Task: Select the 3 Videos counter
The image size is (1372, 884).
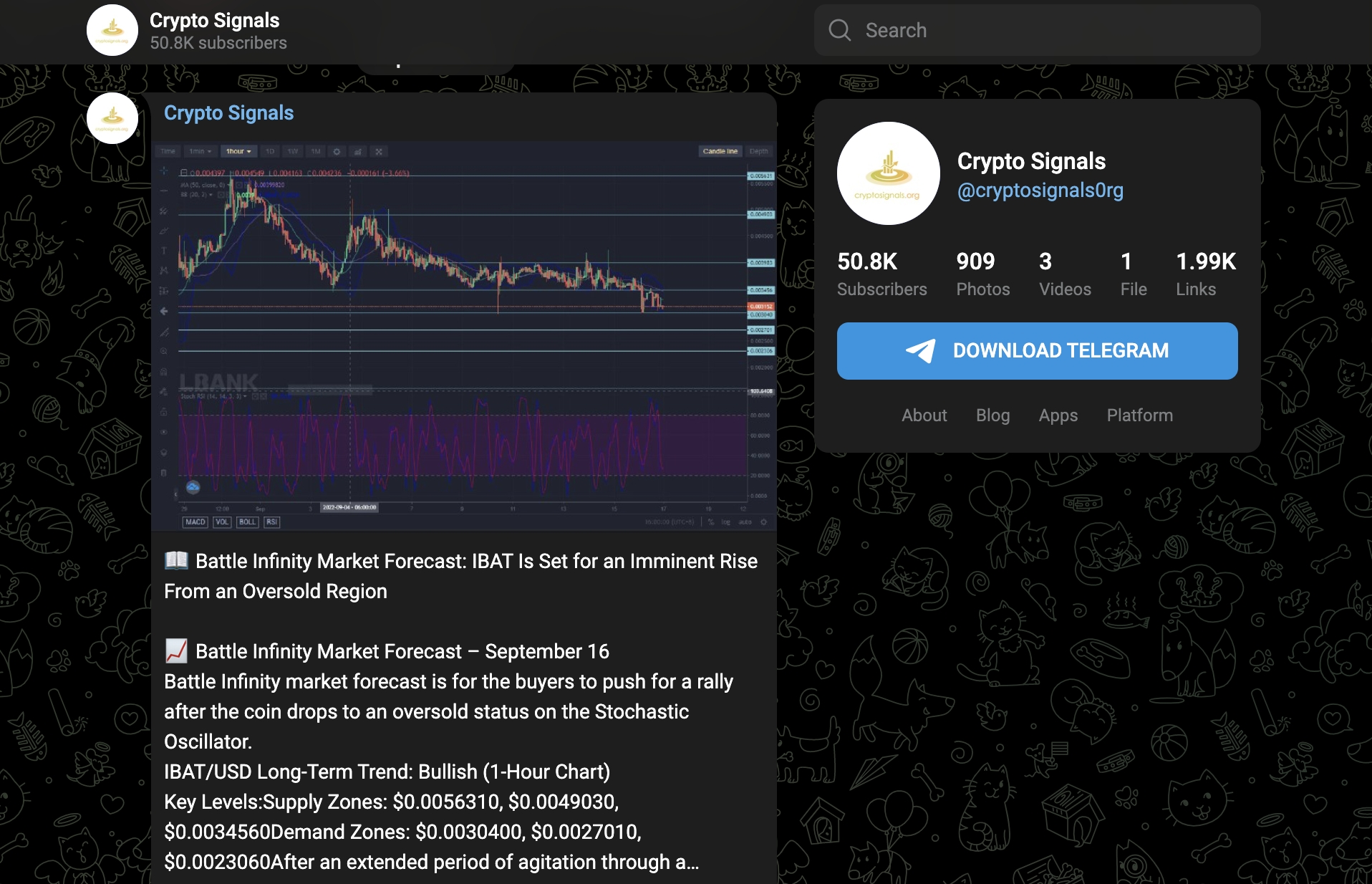Action: point(1065,274)
